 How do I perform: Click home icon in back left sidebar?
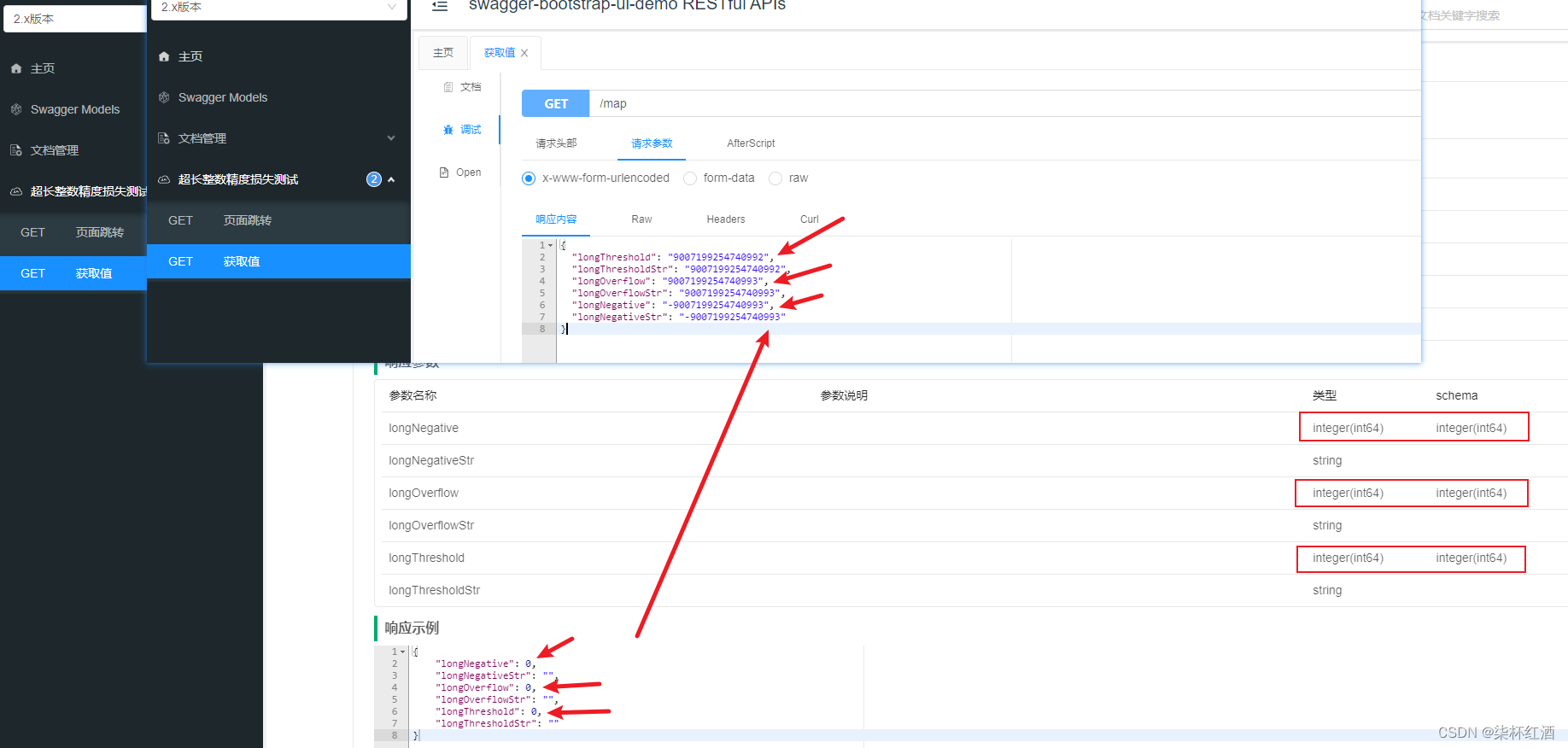[16, 68]
